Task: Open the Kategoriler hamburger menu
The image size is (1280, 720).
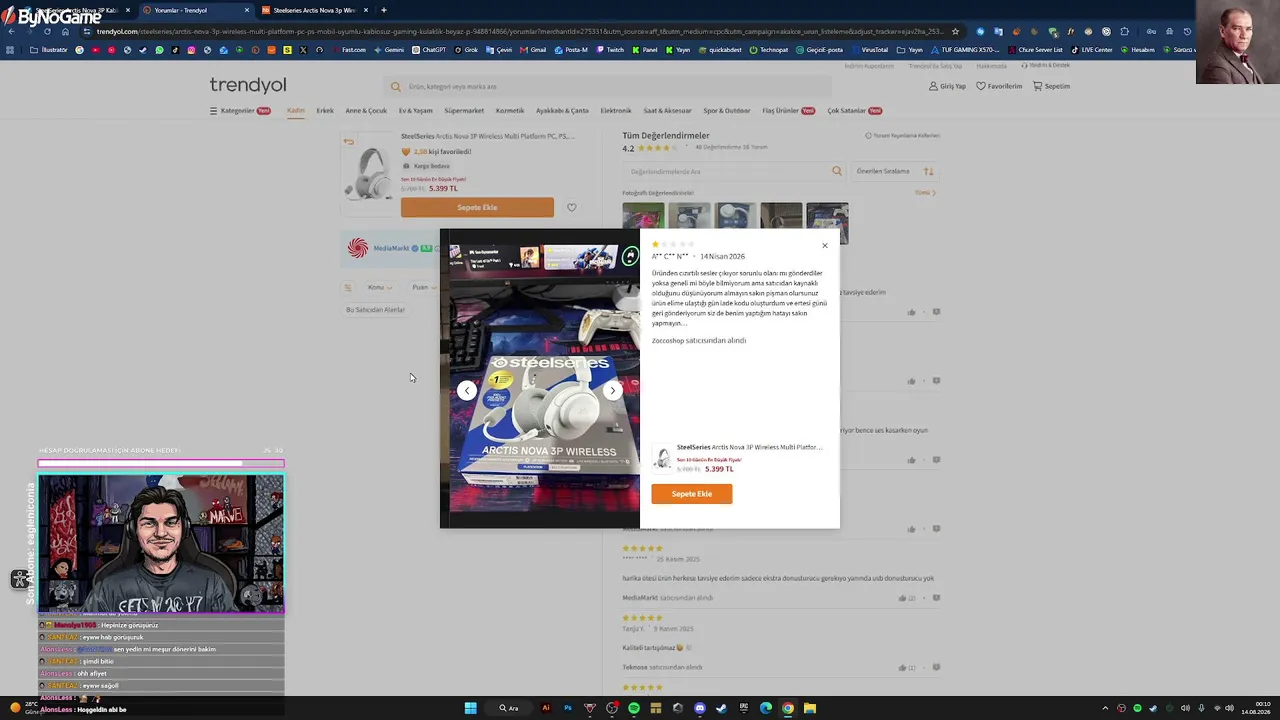Action: click(240, 111)
